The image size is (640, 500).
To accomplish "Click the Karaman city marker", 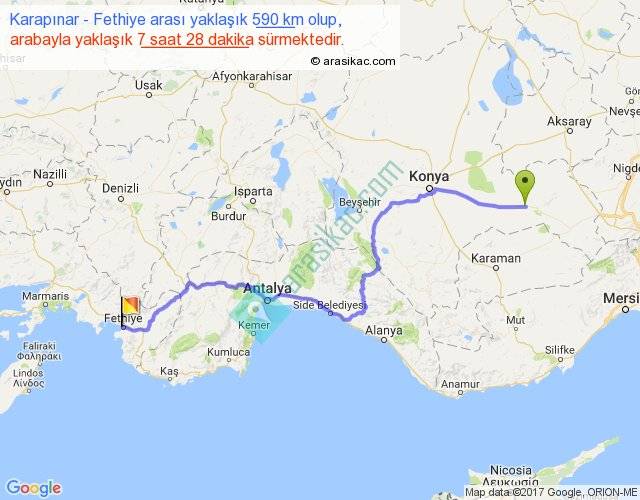I will (x=496, y=268).
